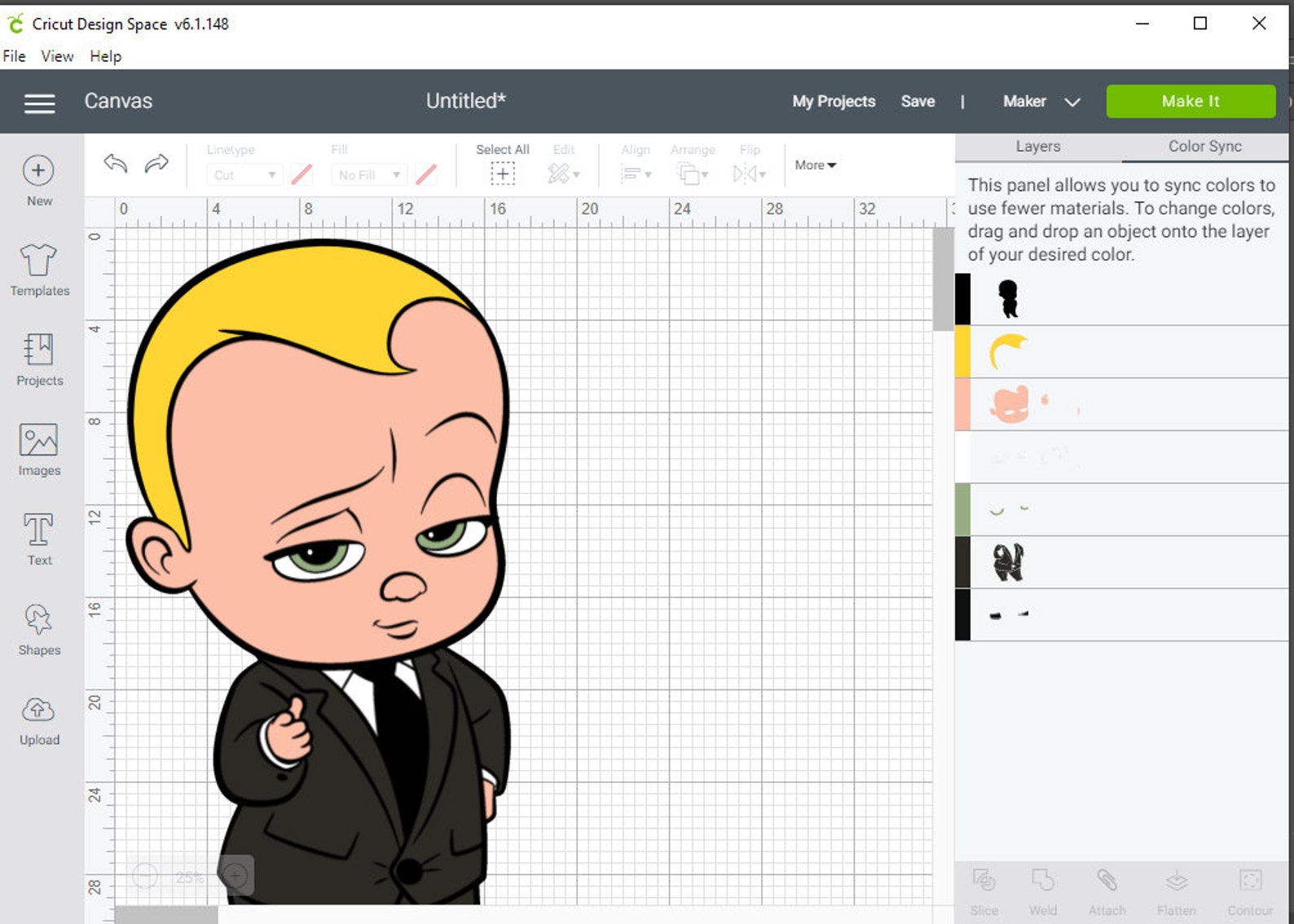Open the Arrange options dropdown

[693, 164]
